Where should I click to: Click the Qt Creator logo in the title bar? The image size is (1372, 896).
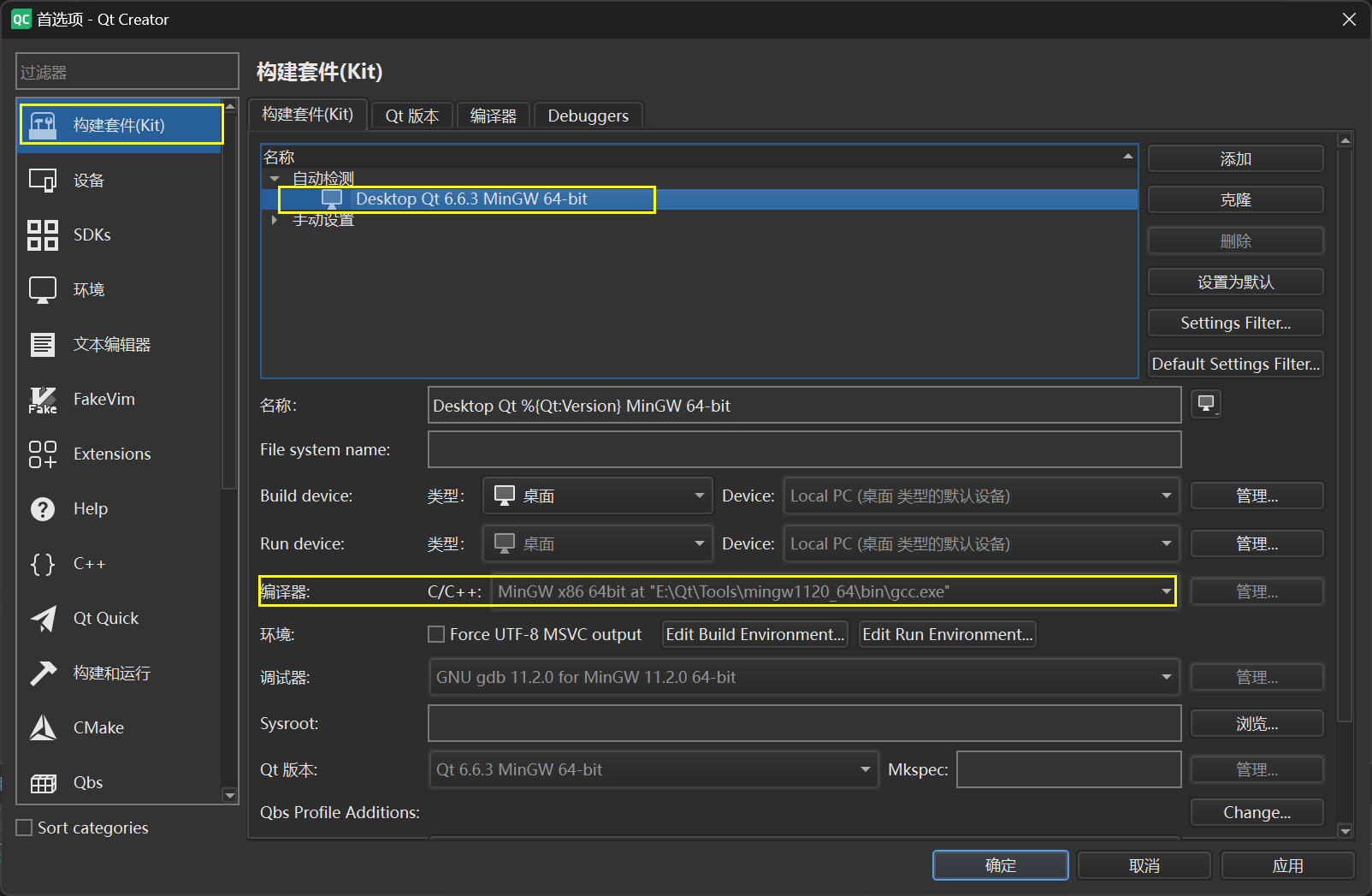coord(21,19)
